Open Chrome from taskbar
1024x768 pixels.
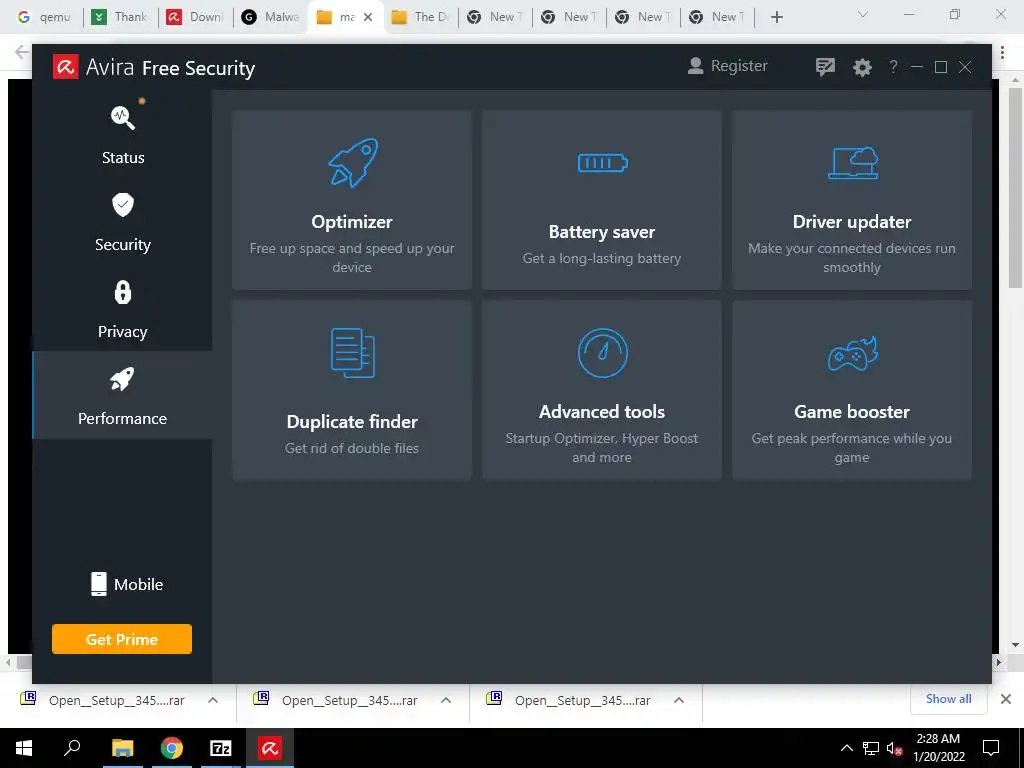172,748
